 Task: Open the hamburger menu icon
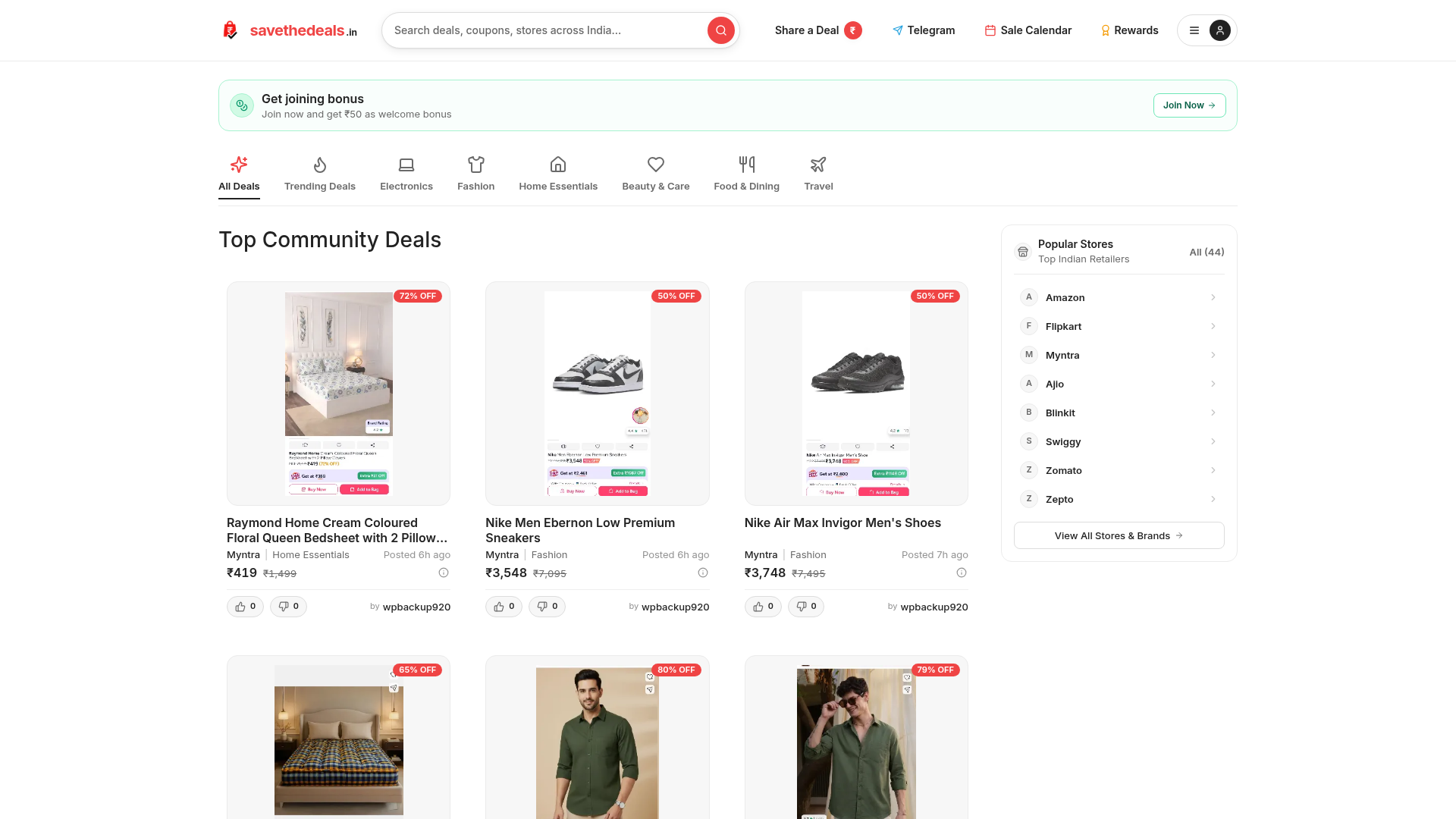[x=1194, y=30]
